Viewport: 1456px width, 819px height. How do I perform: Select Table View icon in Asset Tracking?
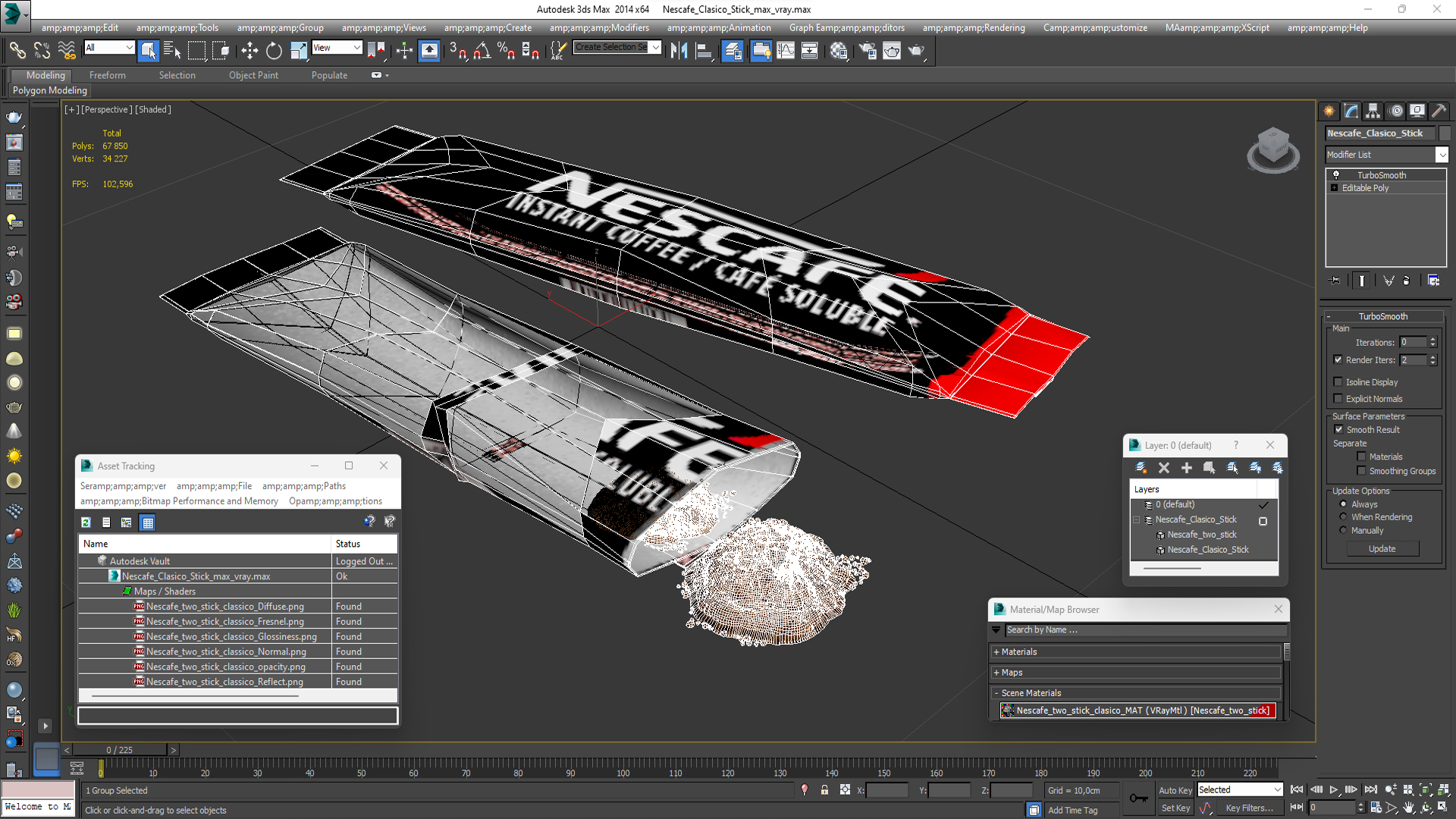click(x=148, y=522)
